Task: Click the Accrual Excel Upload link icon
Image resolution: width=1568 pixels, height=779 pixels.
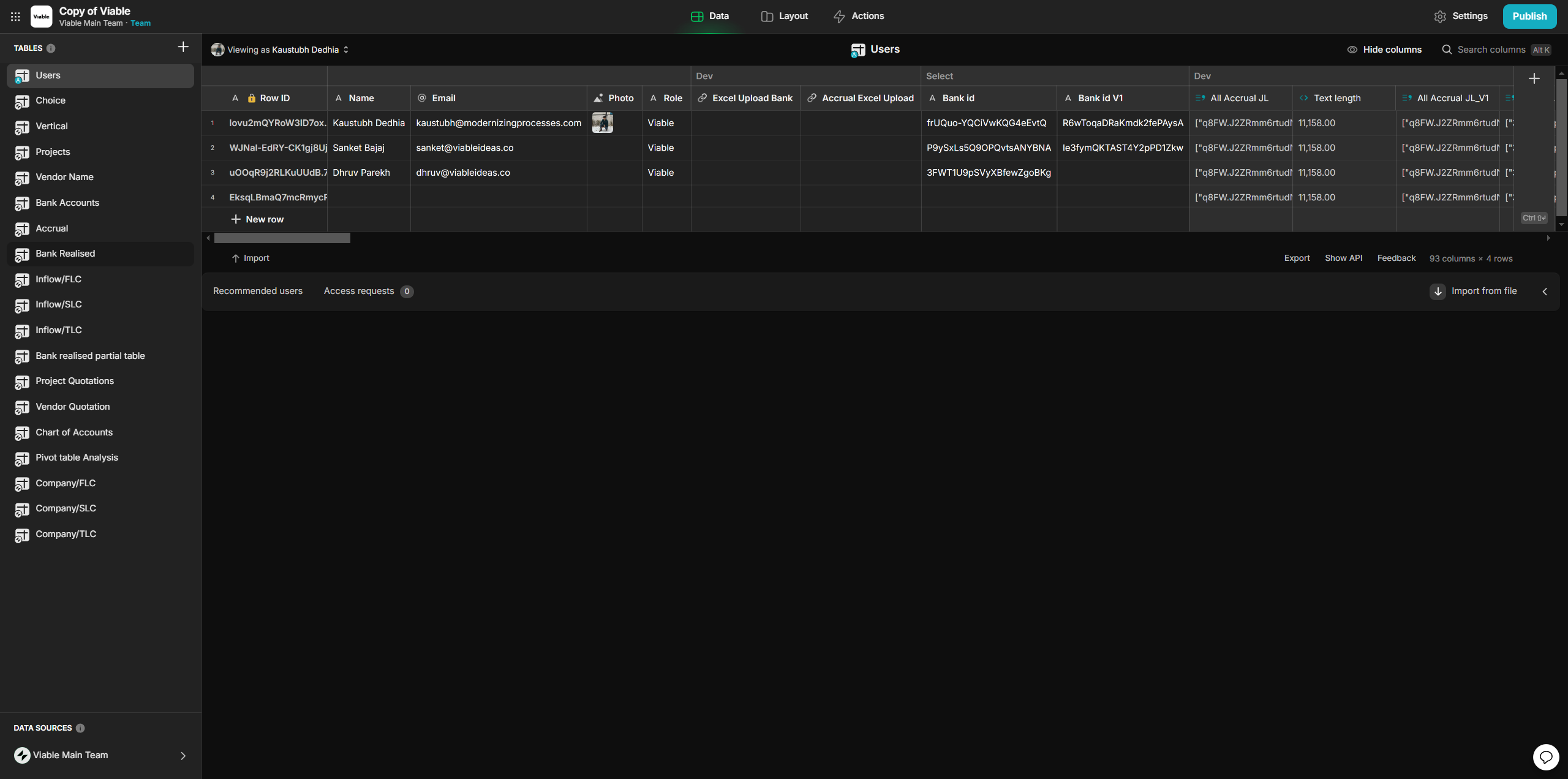Action: pyautogui.click(x=812, y=98)
